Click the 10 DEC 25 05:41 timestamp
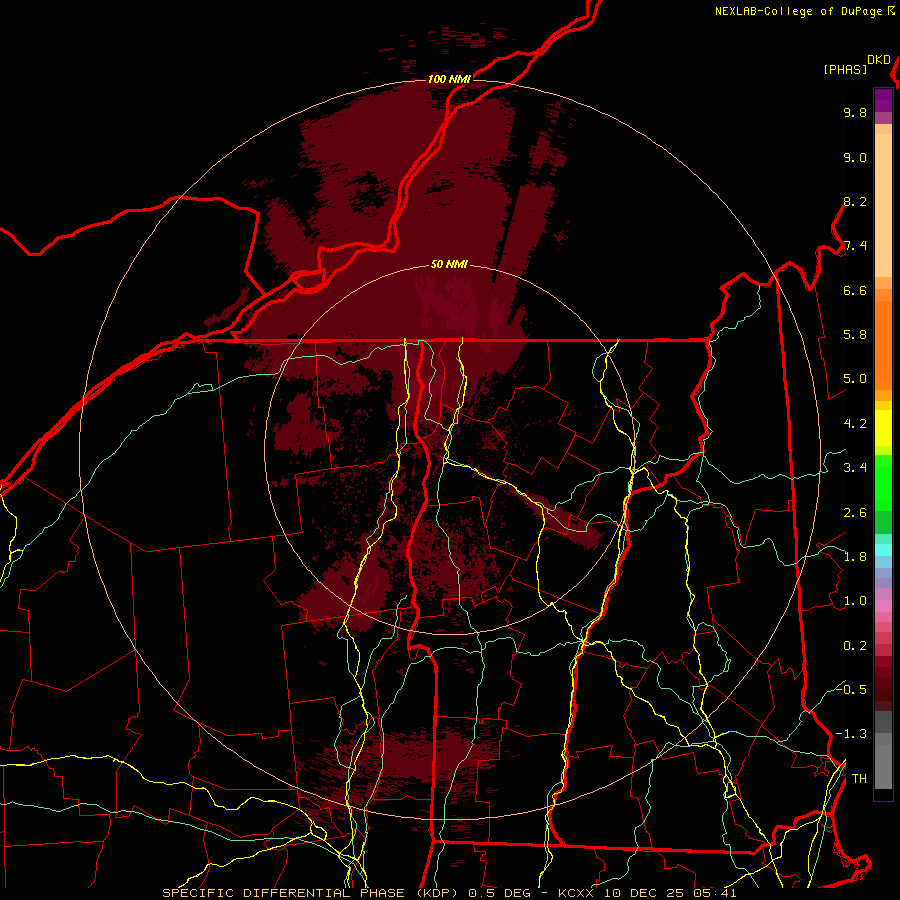The image size is (900, 900). coord(670,893)
